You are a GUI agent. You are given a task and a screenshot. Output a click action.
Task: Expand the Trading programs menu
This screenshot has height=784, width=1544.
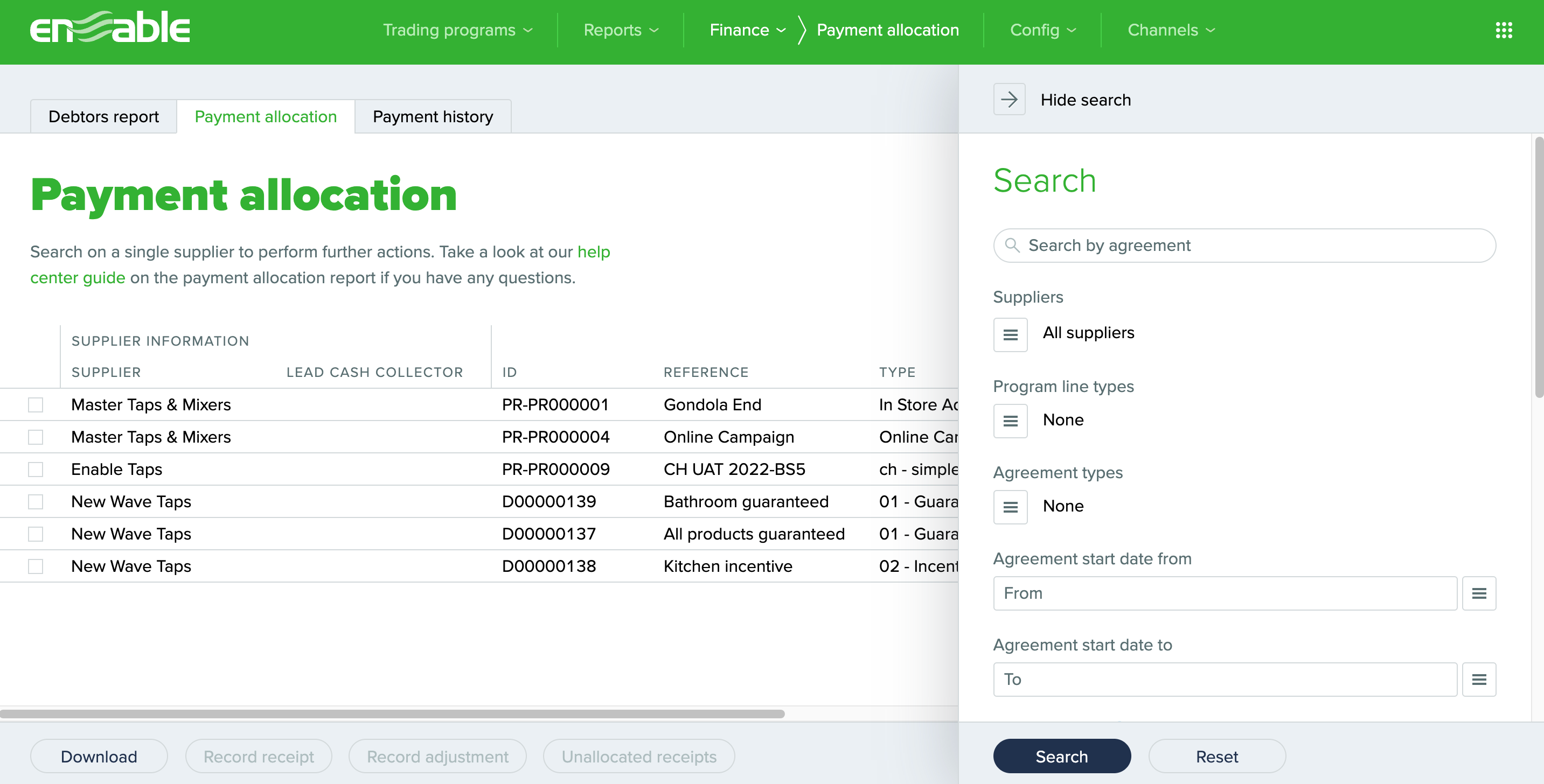click(x=458, y=30)
